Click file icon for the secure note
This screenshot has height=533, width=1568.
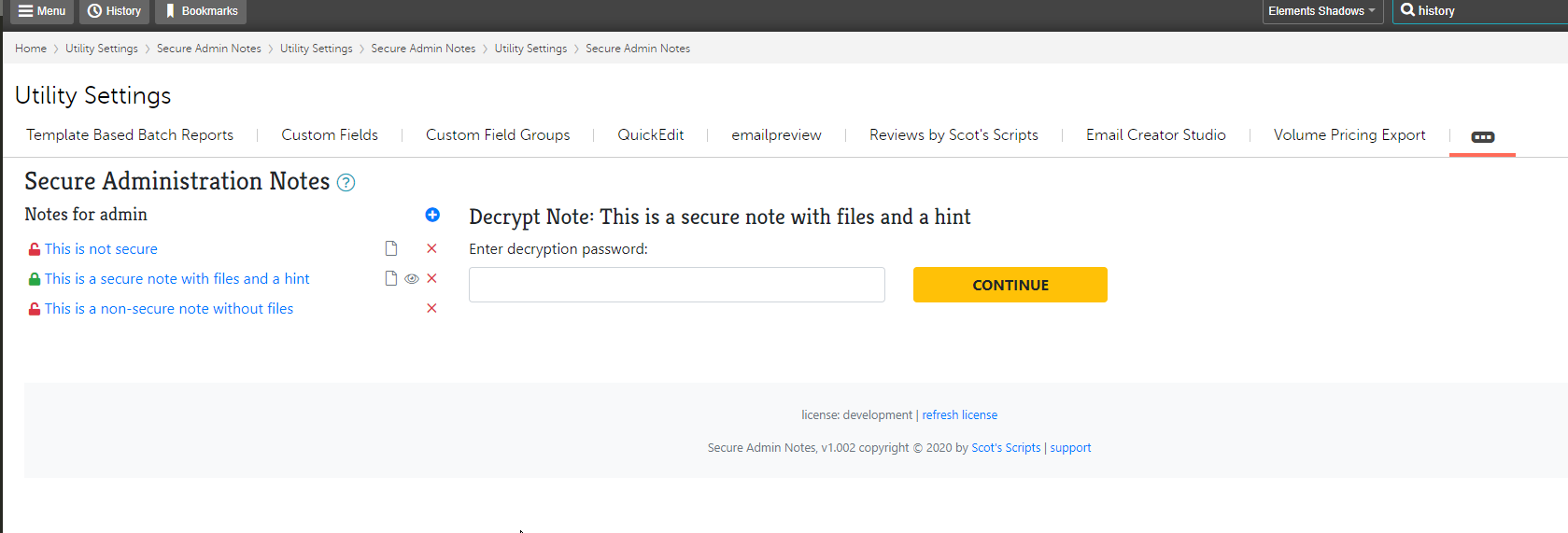pos(391,278)
